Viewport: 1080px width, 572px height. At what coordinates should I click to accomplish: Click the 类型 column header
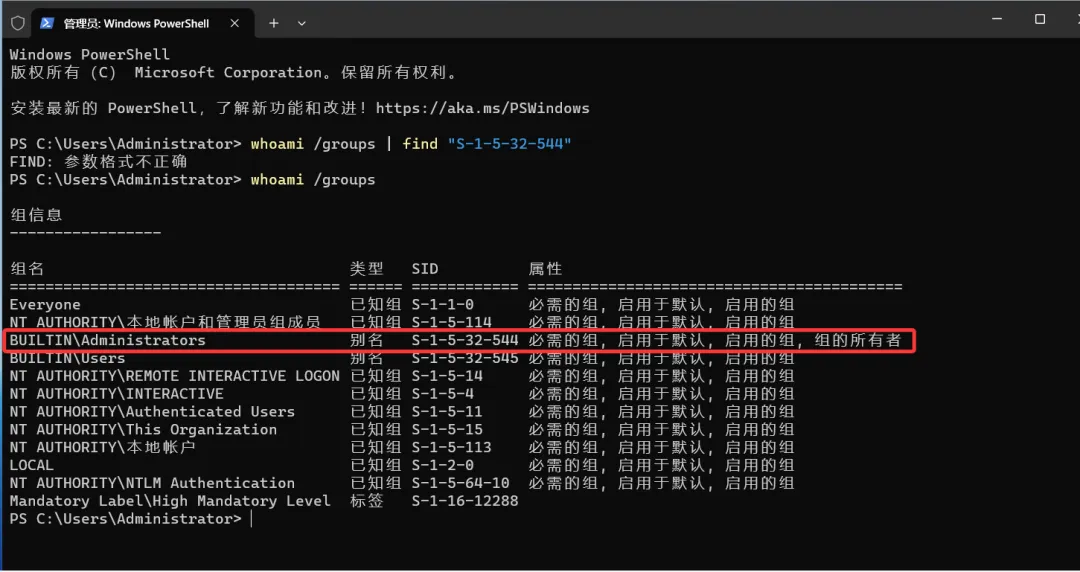[366, 269]
